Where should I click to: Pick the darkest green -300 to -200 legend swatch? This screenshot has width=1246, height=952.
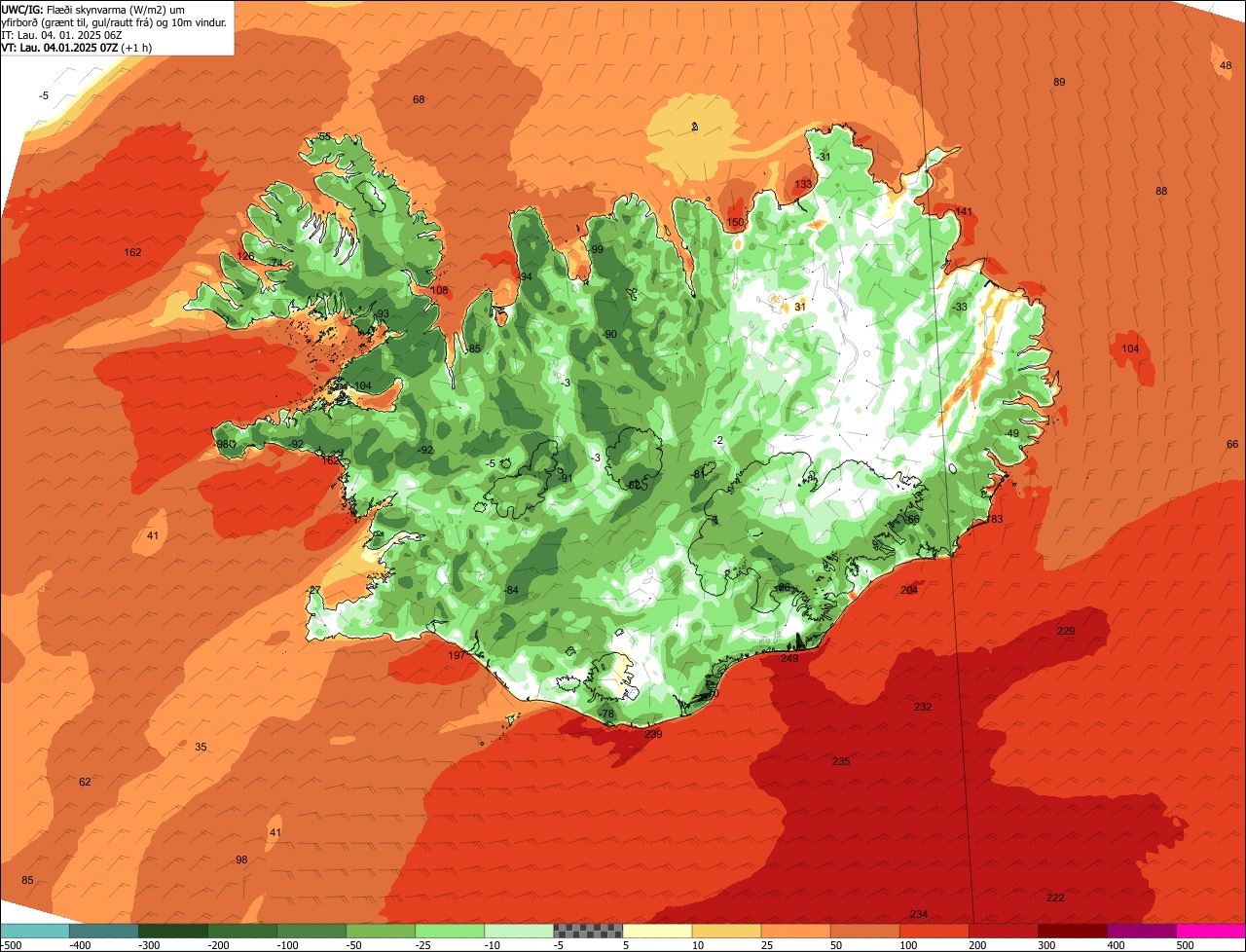pyautogui.click(x=172, y=931)
